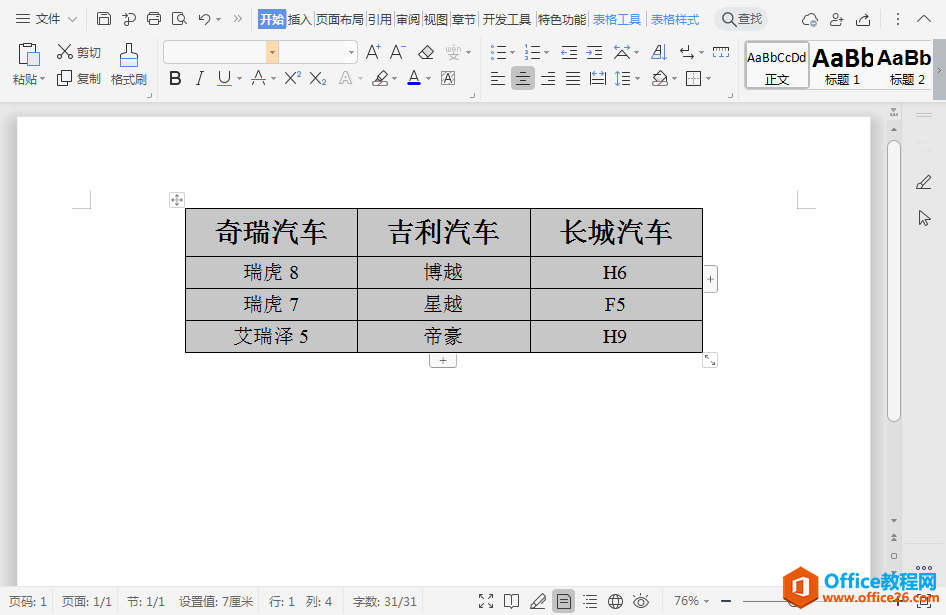Open cloud sync status icon

(810, 19)
